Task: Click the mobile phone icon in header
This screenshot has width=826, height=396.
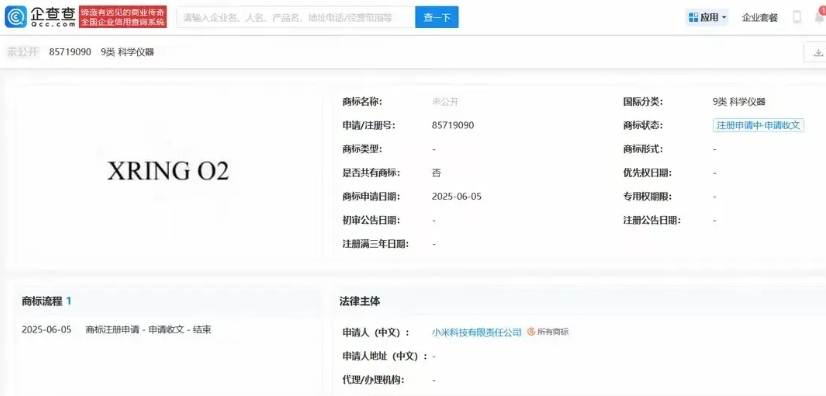Action: (x=797, y=17)
